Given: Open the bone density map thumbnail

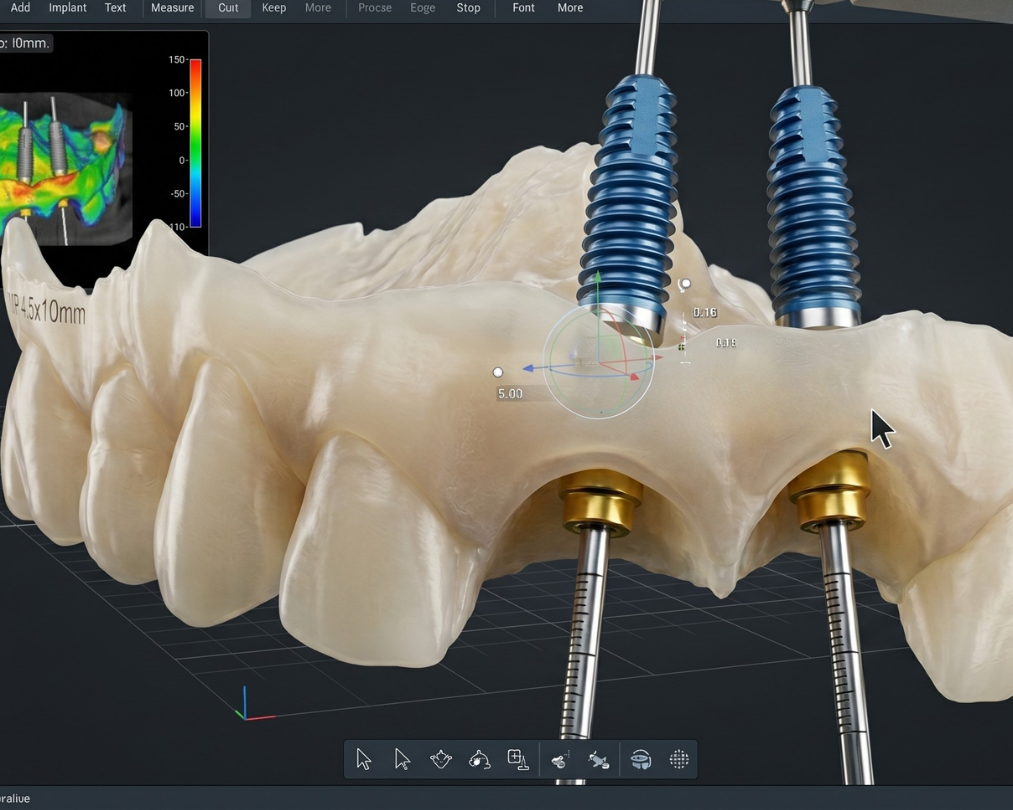Looking at the screenshot, I should [x=65, y=168].
